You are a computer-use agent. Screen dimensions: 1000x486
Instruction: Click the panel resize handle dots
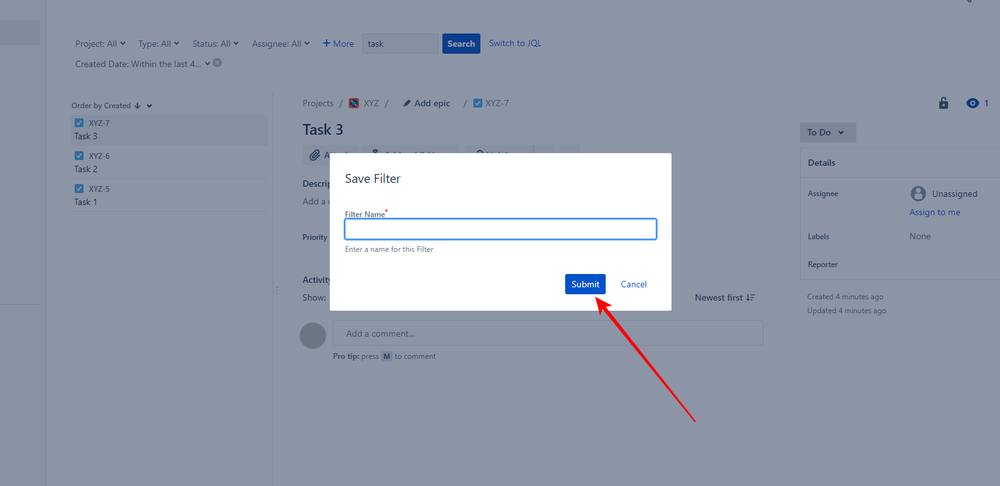277,290
